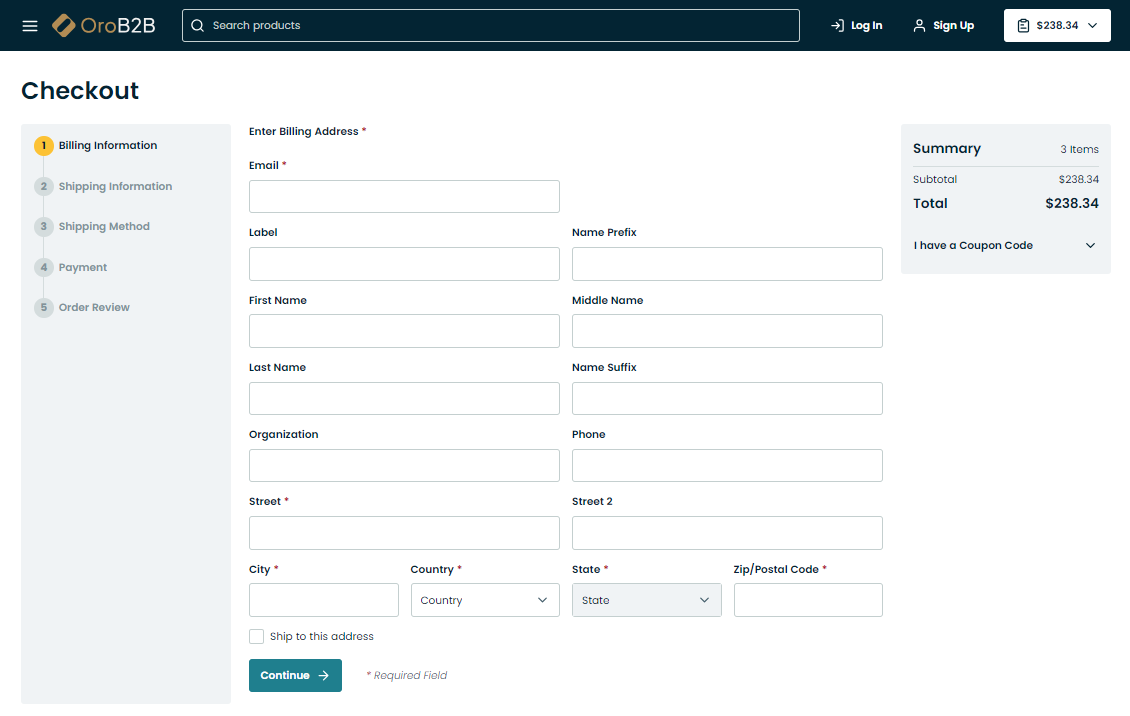Open the State dropdown
1130x716 pixels.
646,600
